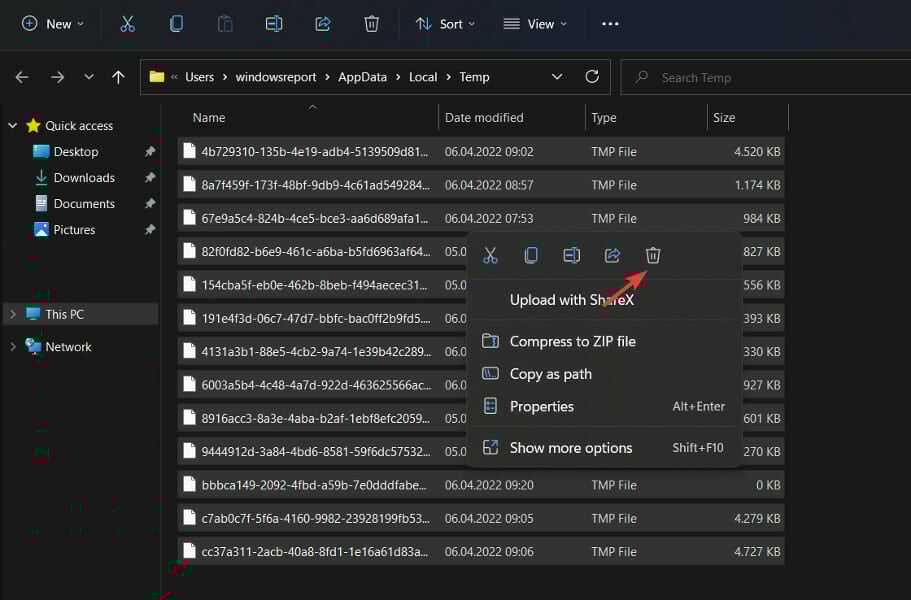Choose Copy as path

pyautogui.click(x=604, y=374)
